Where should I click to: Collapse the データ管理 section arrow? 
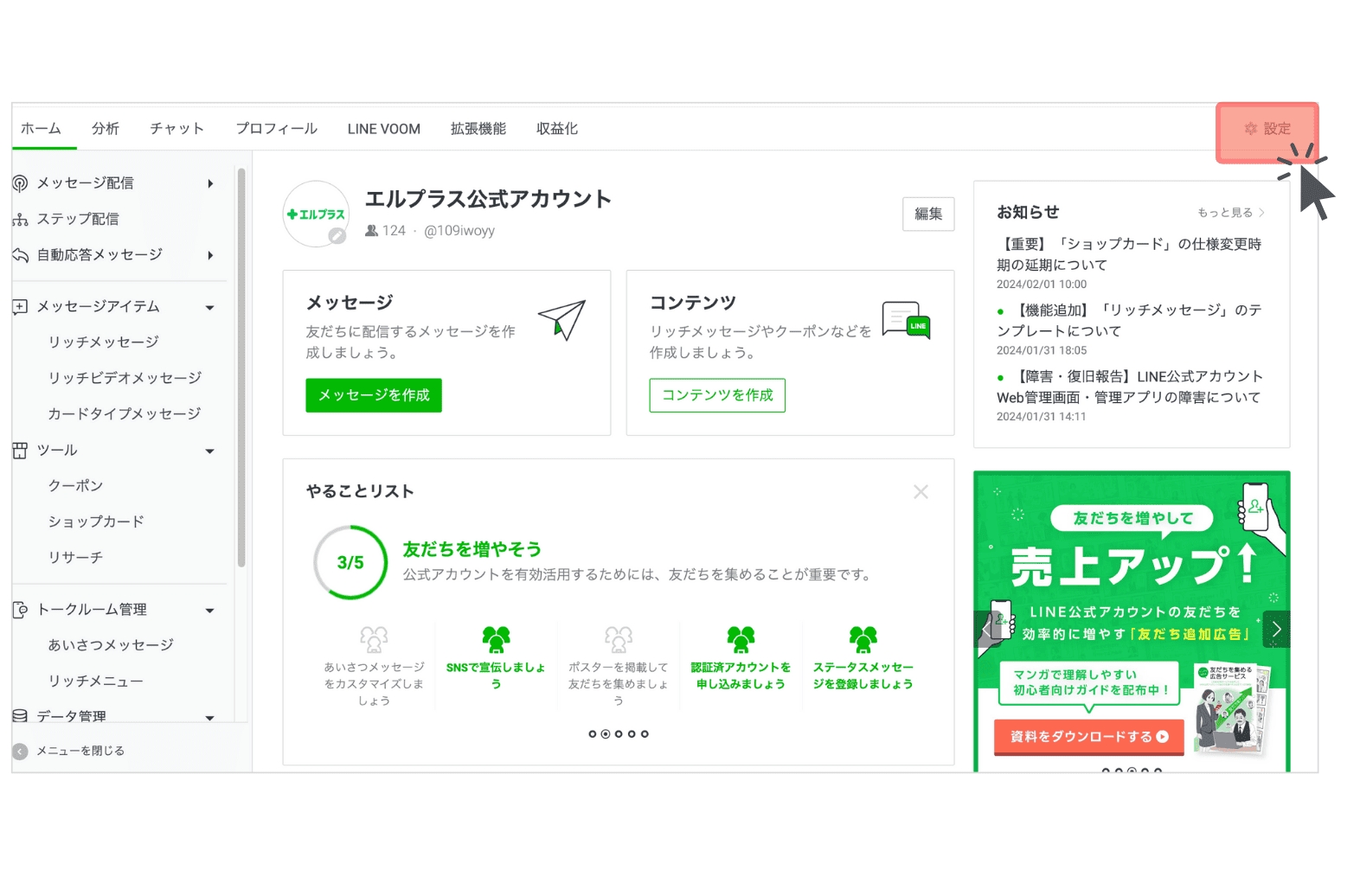[210, 718]
